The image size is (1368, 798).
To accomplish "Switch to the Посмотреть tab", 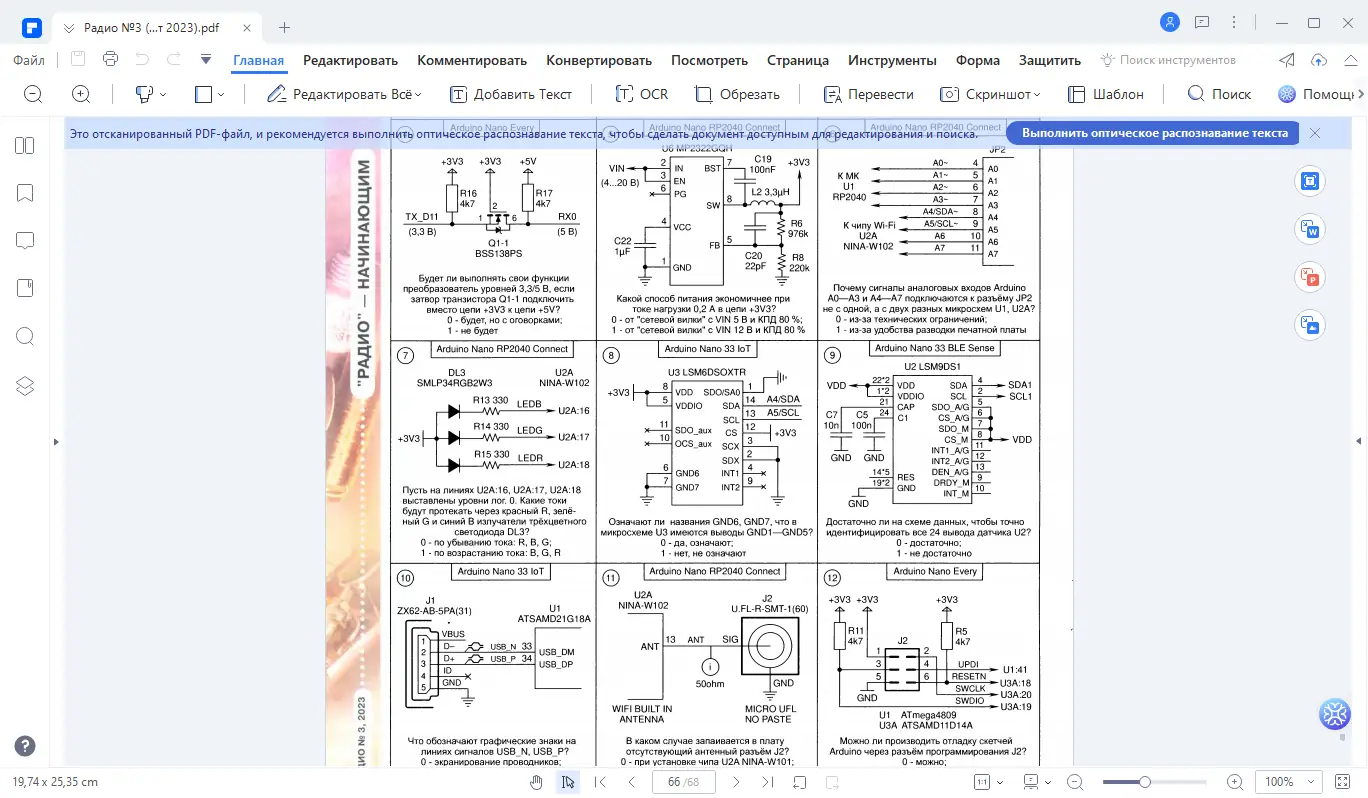I will pos(709,60).
